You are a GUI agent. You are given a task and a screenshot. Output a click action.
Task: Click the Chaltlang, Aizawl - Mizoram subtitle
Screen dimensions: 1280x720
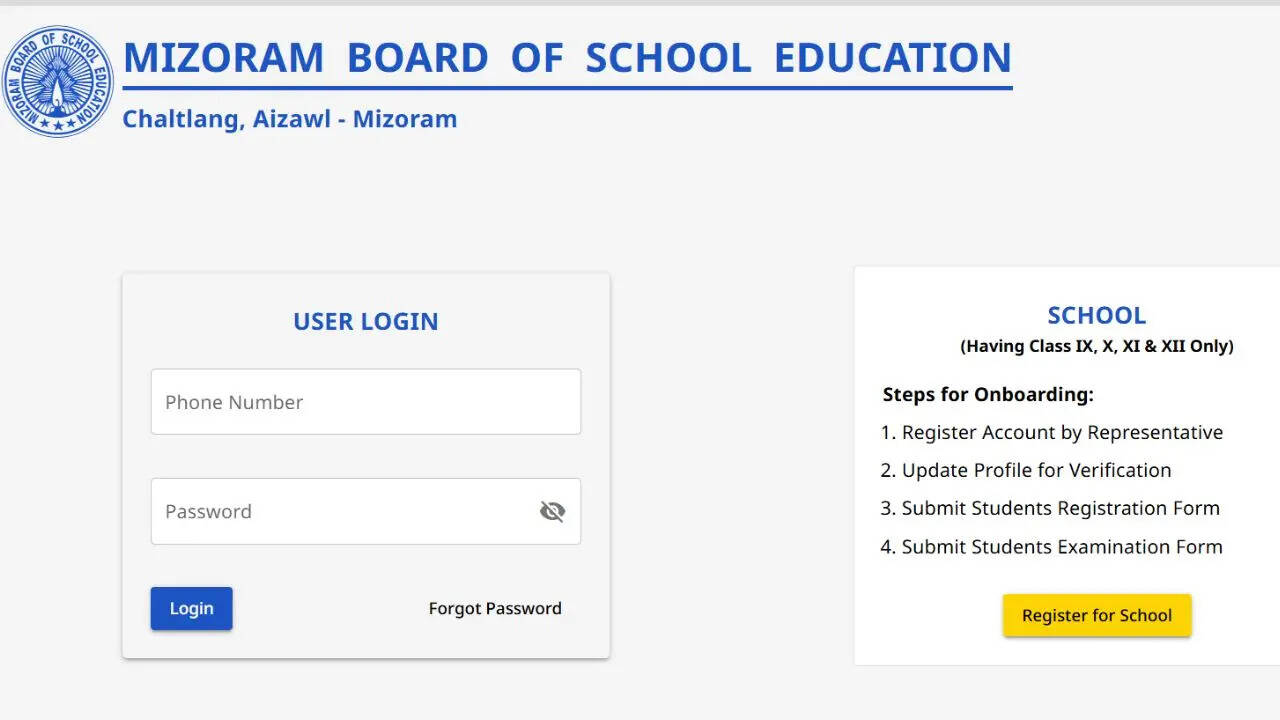tap(289, 119)
